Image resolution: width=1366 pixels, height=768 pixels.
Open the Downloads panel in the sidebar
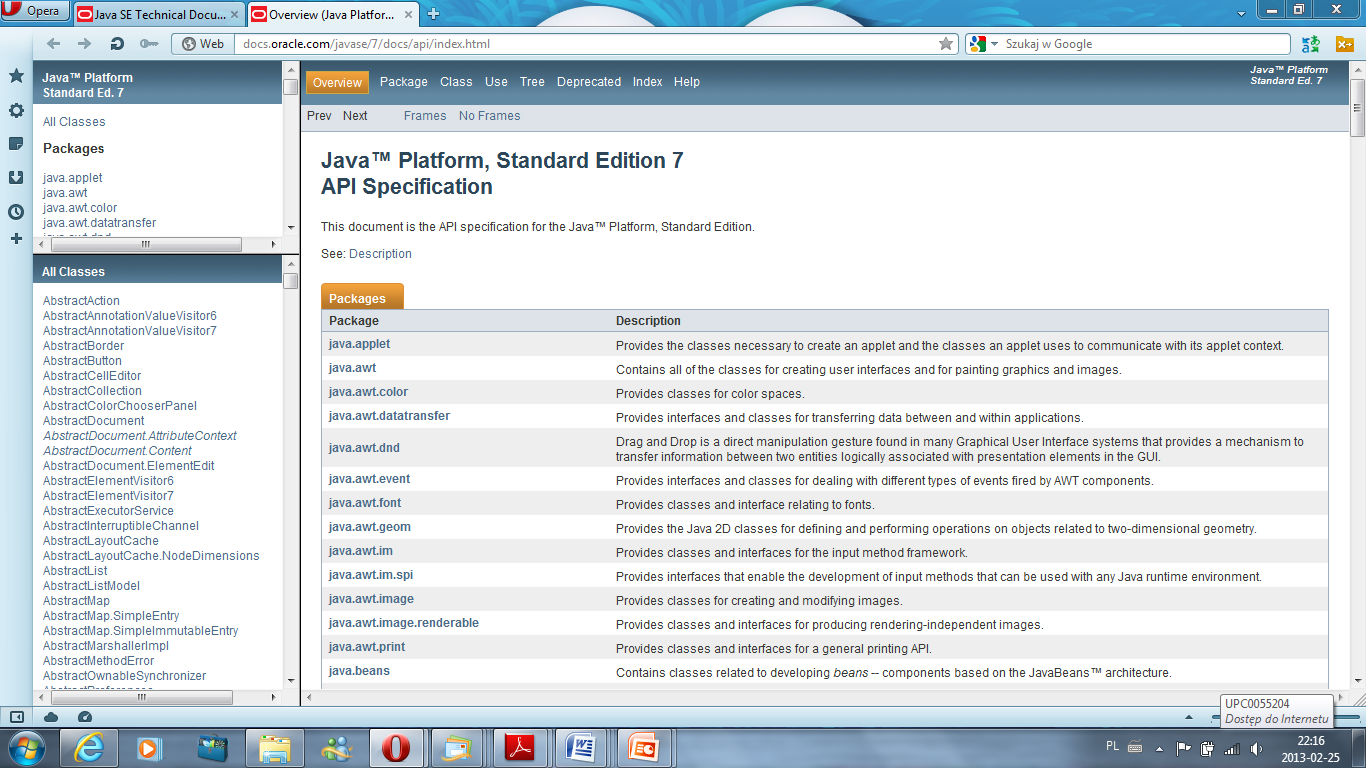[16, 177]
